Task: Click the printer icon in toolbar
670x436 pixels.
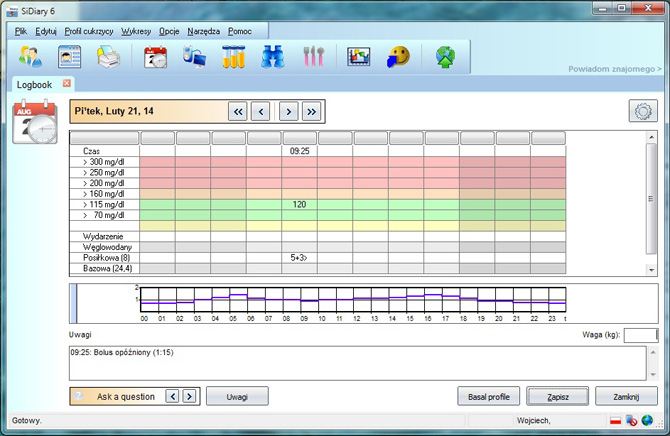Action: tap(109, 56)
